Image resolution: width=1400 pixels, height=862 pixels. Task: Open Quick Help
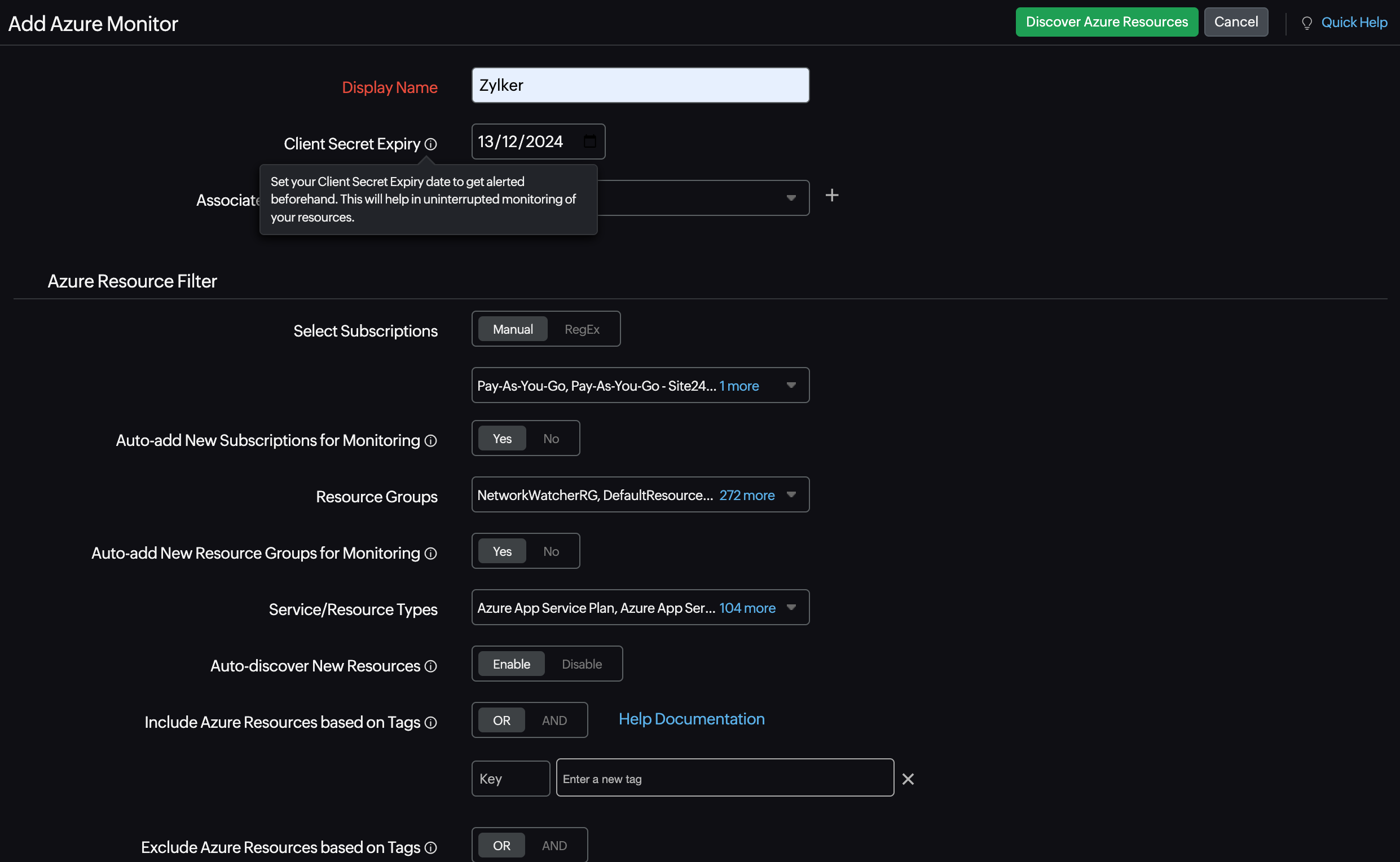[1353, 22]
